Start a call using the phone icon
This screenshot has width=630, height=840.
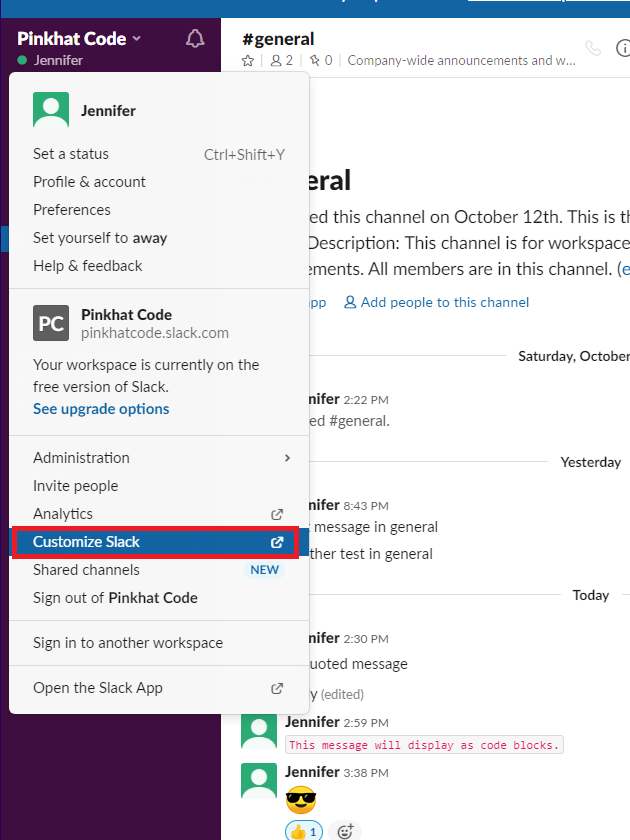(592, 48)
